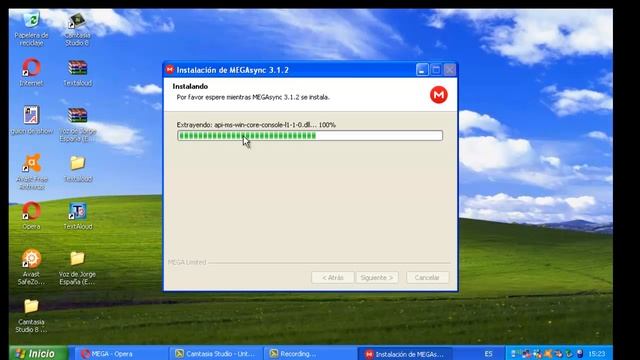Select the Avast Free Antivirus desktop shortcut
This screenshot has height=360, width=640.
tap(31, 163)
